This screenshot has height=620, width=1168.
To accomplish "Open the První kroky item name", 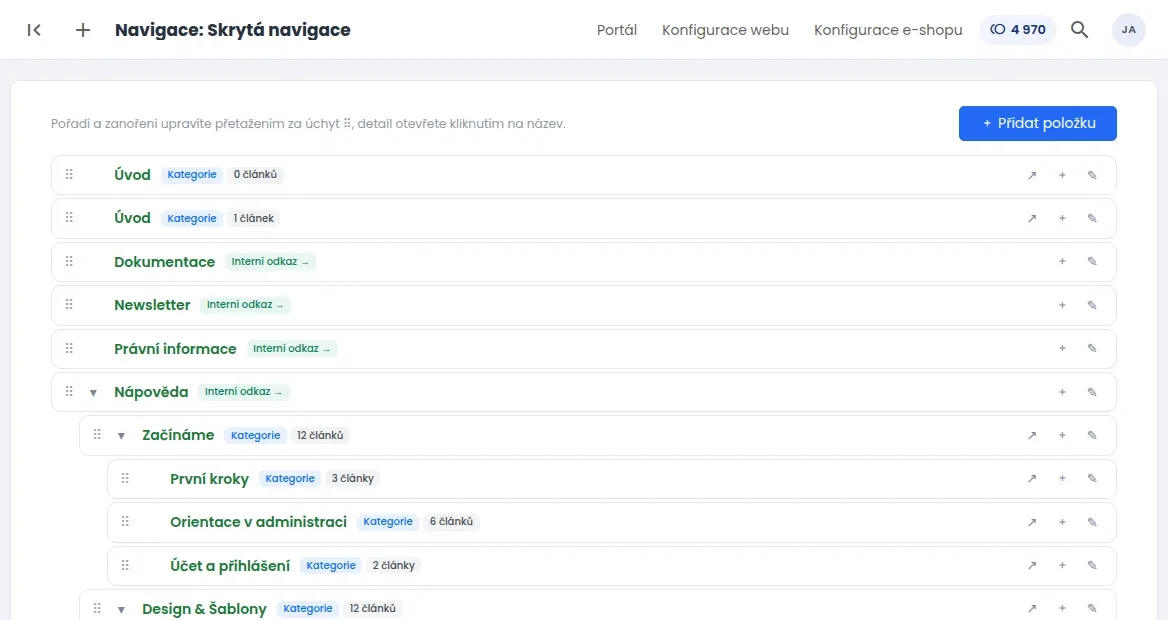I will (209, 478).
